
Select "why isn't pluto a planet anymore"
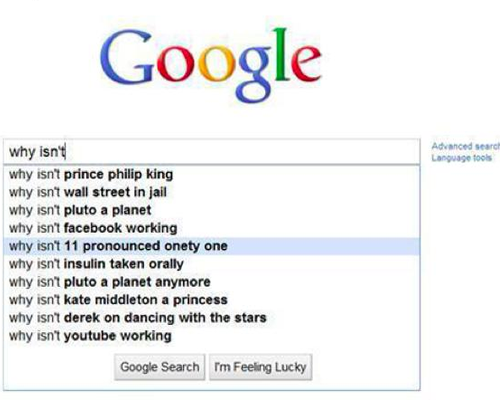point(212,282)
